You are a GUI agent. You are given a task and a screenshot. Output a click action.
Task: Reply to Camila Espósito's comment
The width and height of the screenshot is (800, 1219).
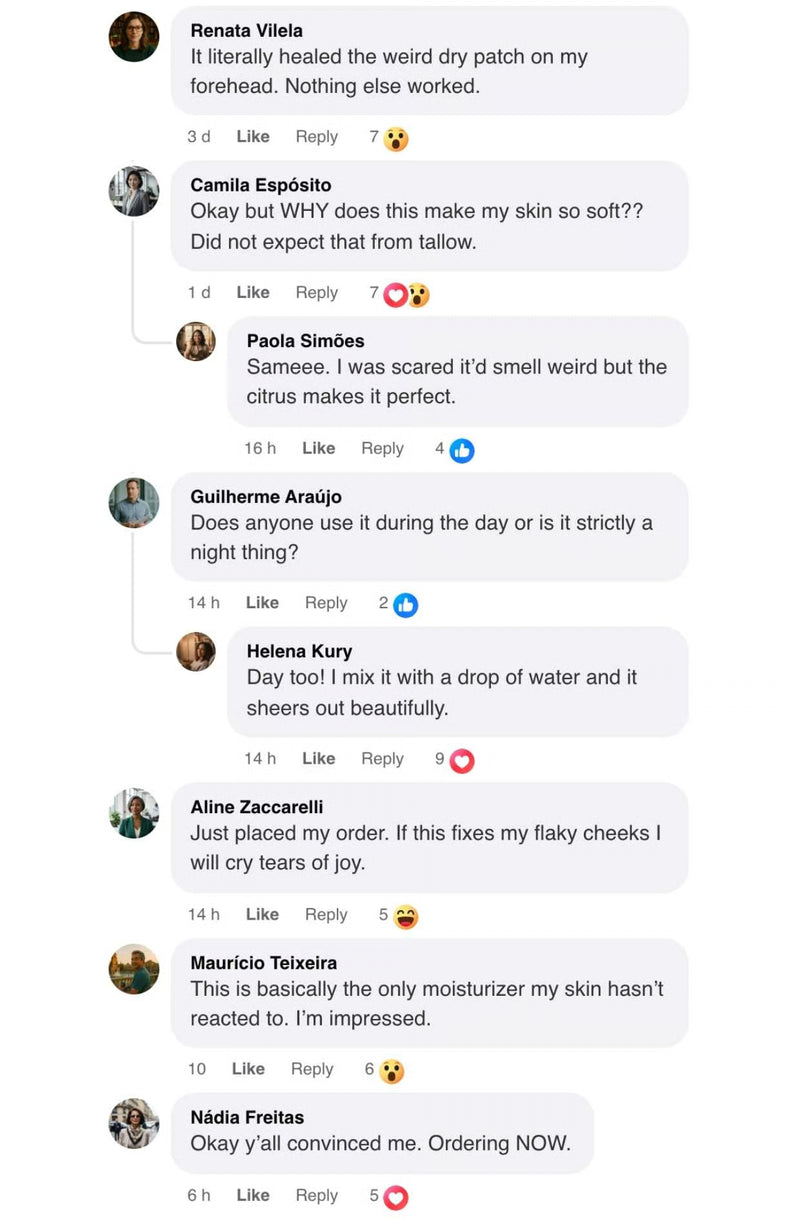point(316,293)
